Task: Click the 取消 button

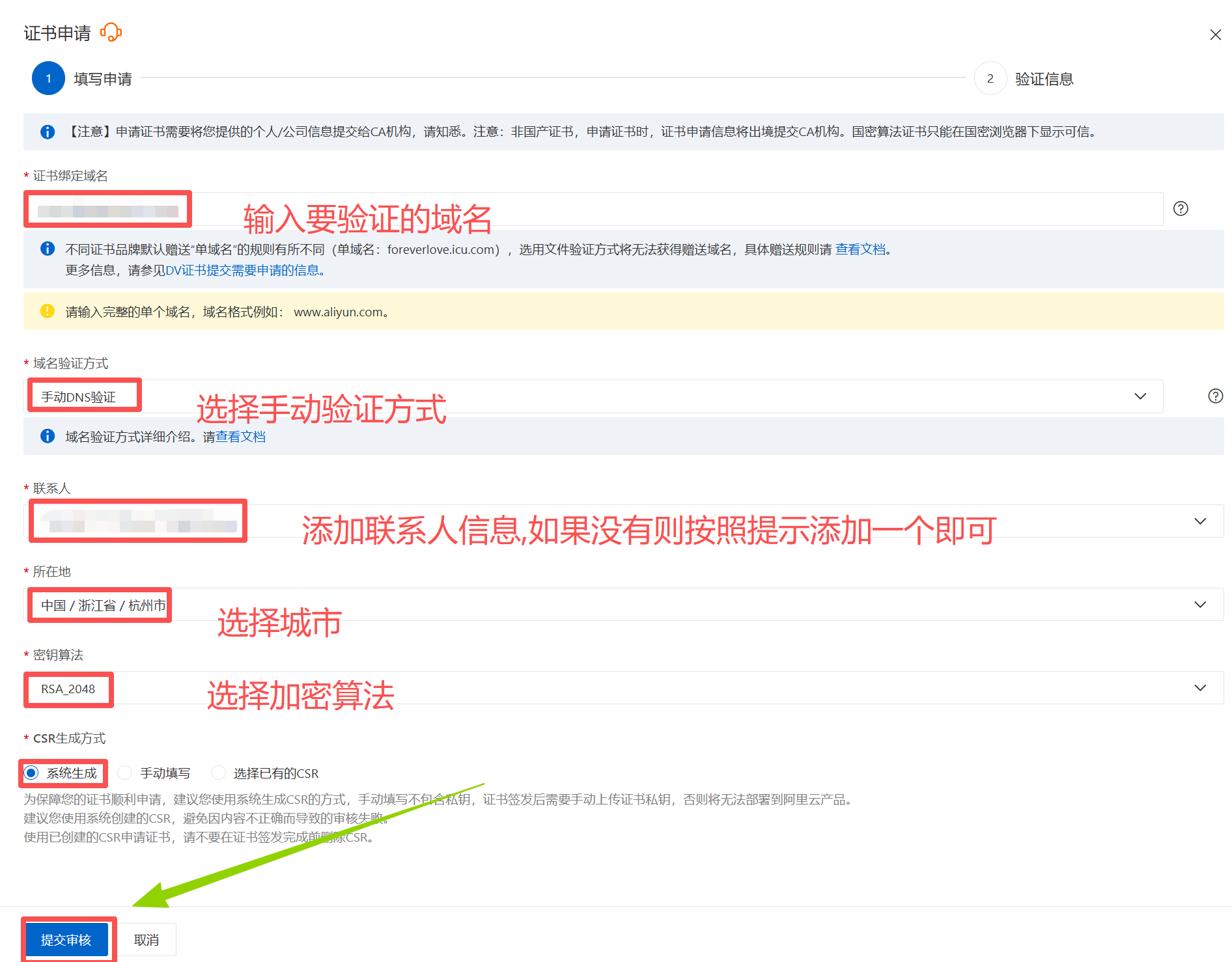Action: pos(147,939)
